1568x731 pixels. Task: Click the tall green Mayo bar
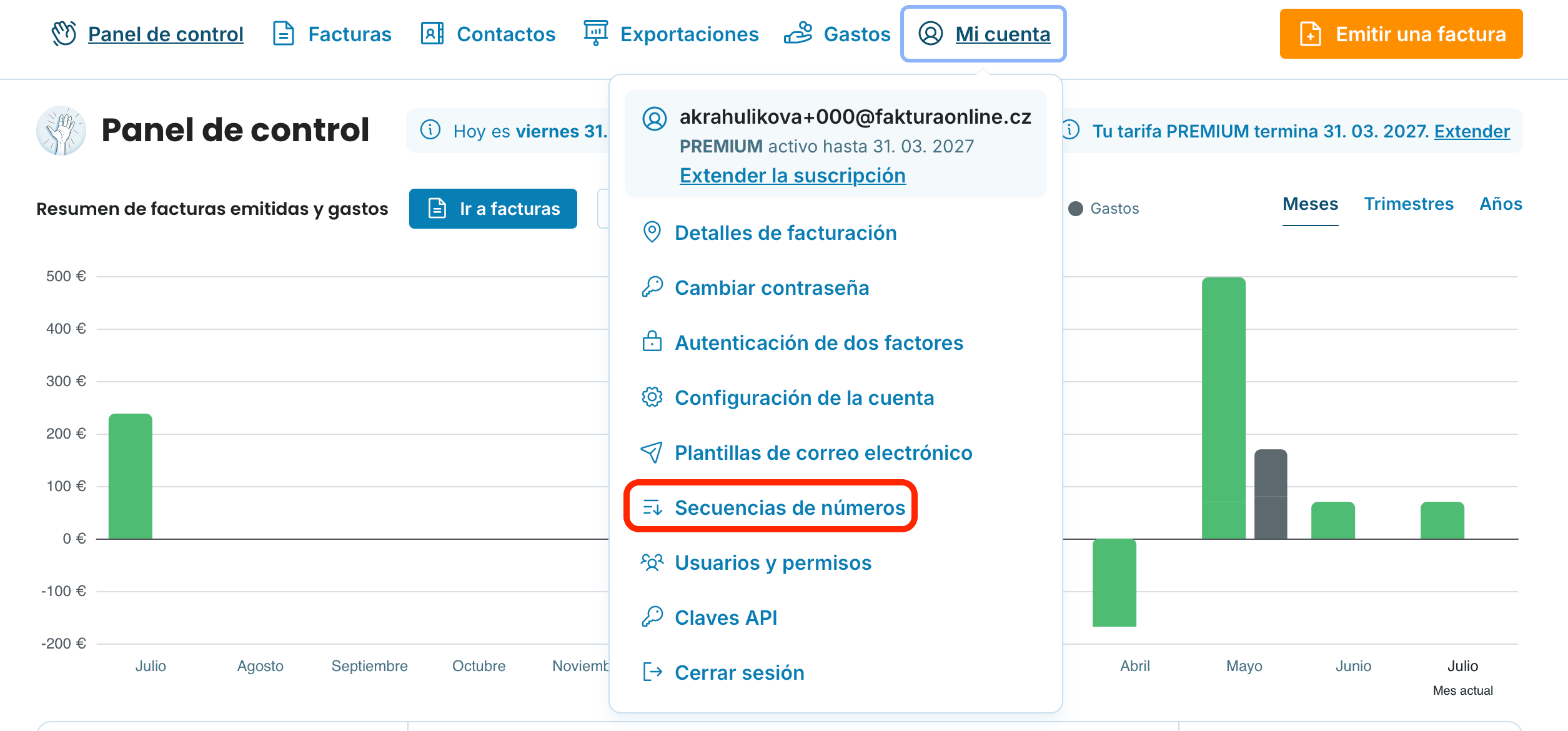(1223, 407)
